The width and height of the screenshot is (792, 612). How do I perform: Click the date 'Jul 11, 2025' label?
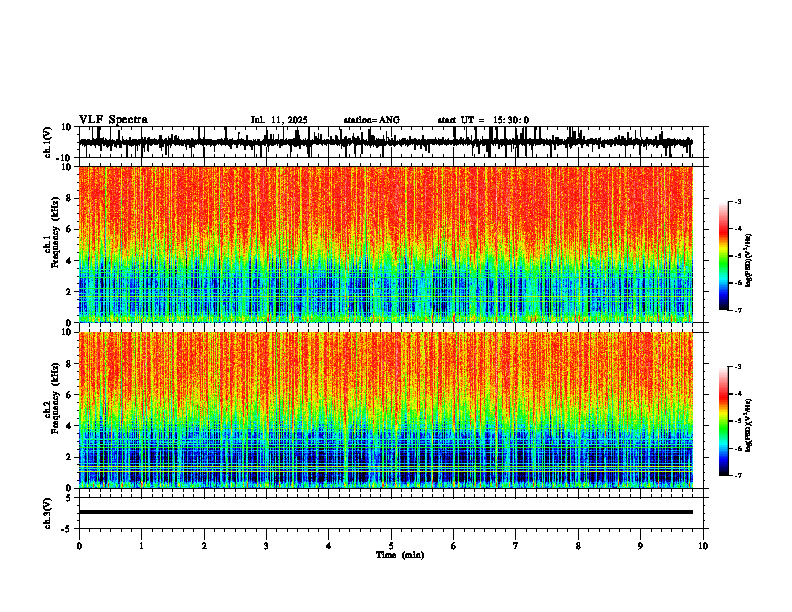click(279, 120)
